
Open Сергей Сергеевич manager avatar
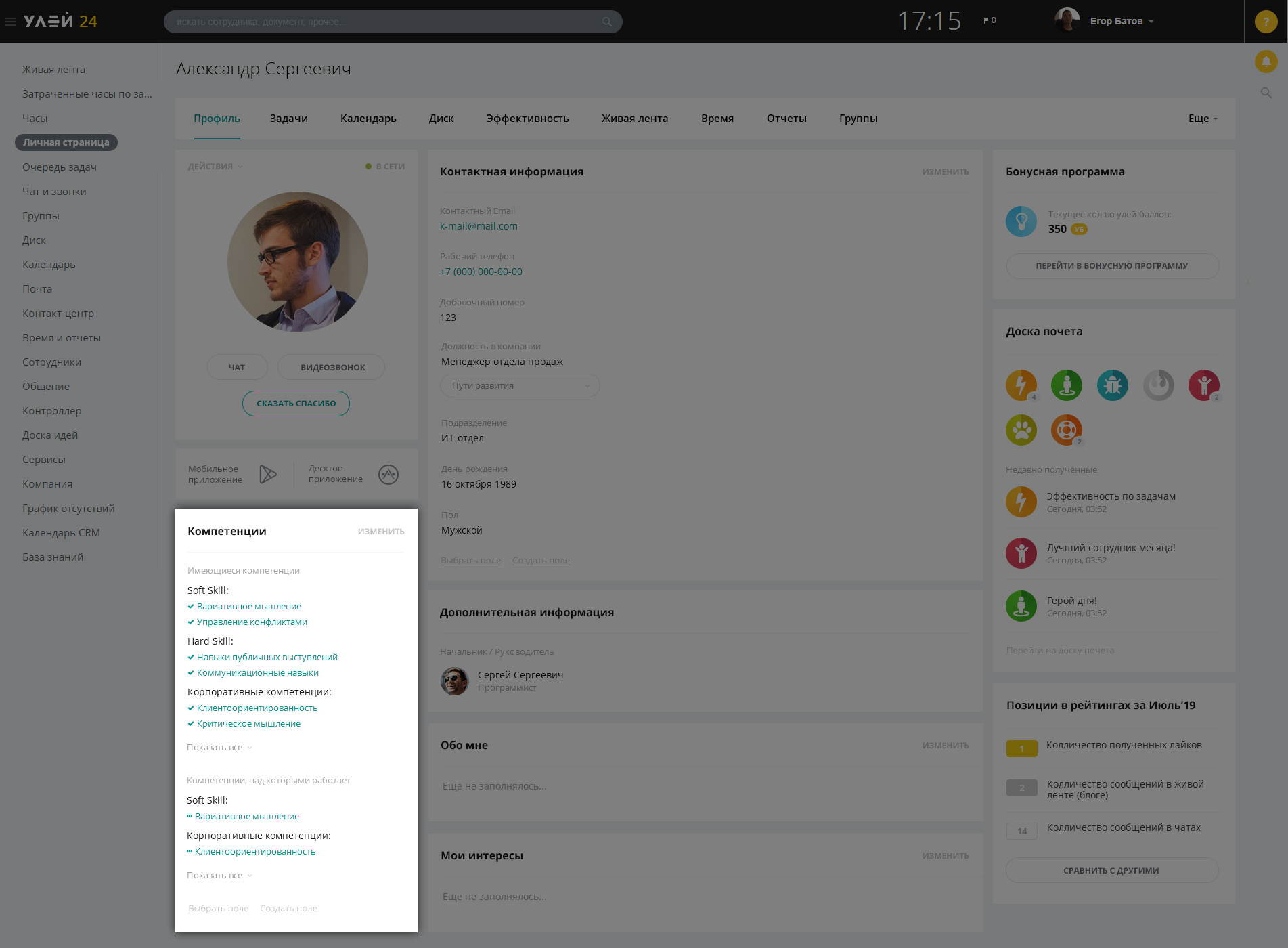click(455, 681)
